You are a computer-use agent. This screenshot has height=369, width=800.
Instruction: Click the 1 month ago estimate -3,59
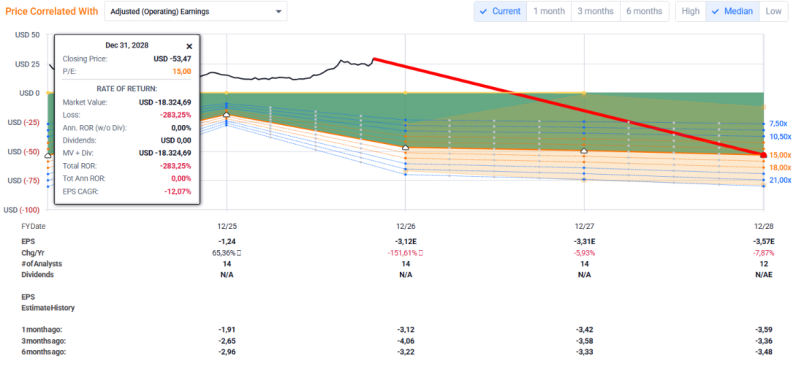[x=764, y=330]
